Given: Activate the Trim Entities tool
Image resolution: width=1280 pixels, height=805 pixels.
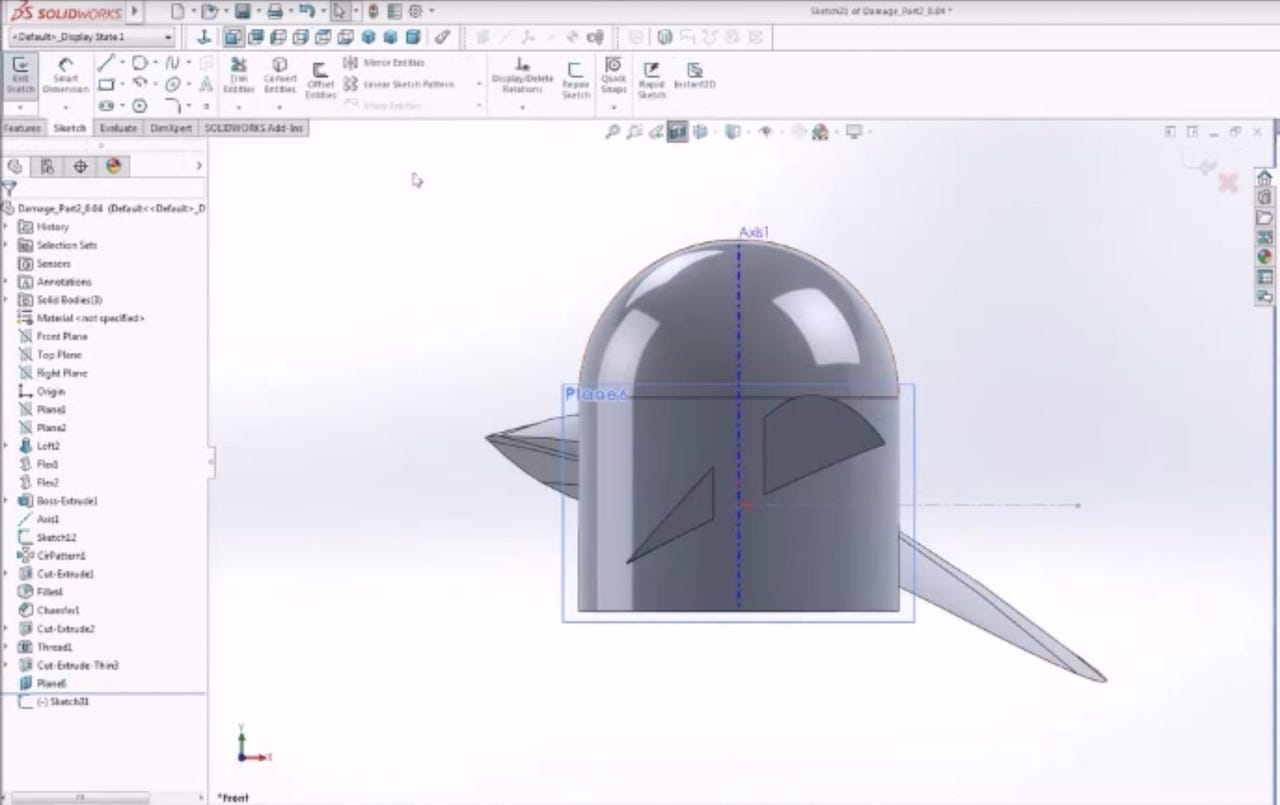Looking at the screenshot, I should [239, 75].
